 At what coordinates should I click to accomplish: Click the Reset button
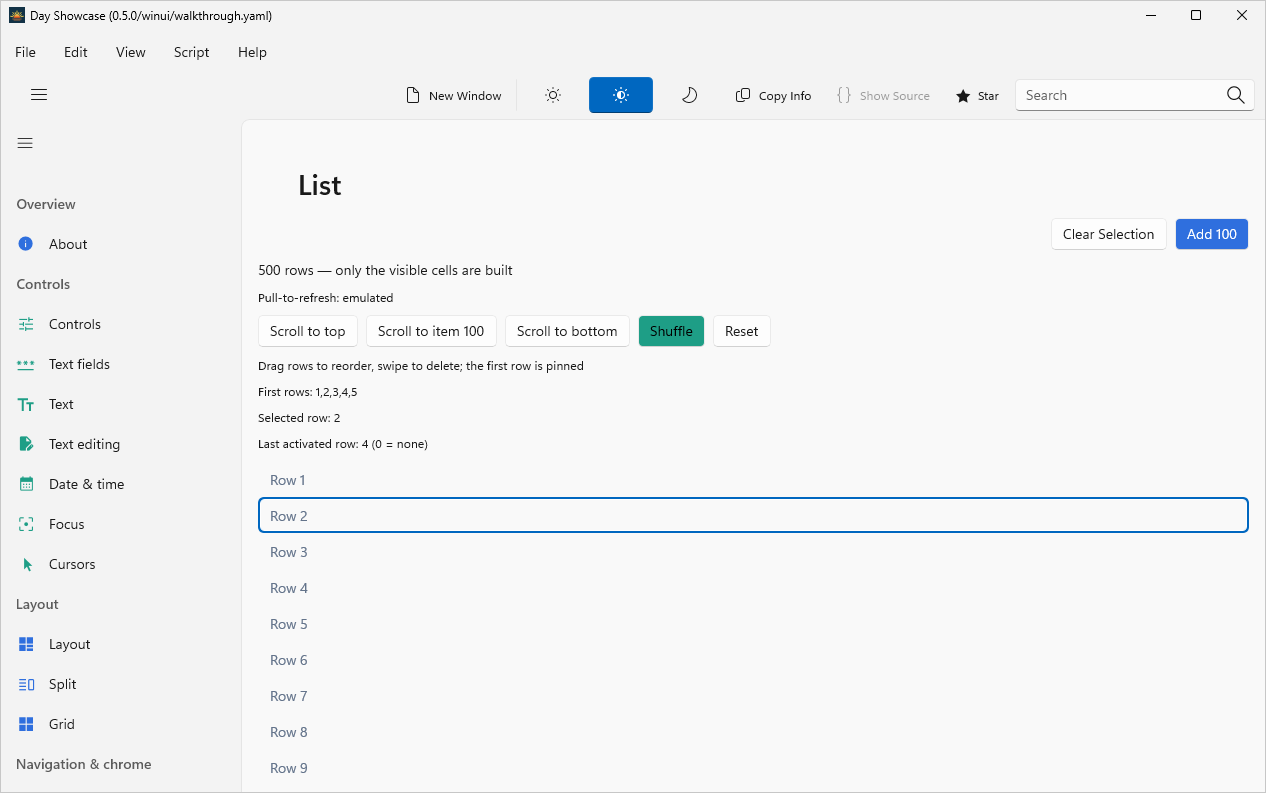pyautogui.click(x=741, y=331)
